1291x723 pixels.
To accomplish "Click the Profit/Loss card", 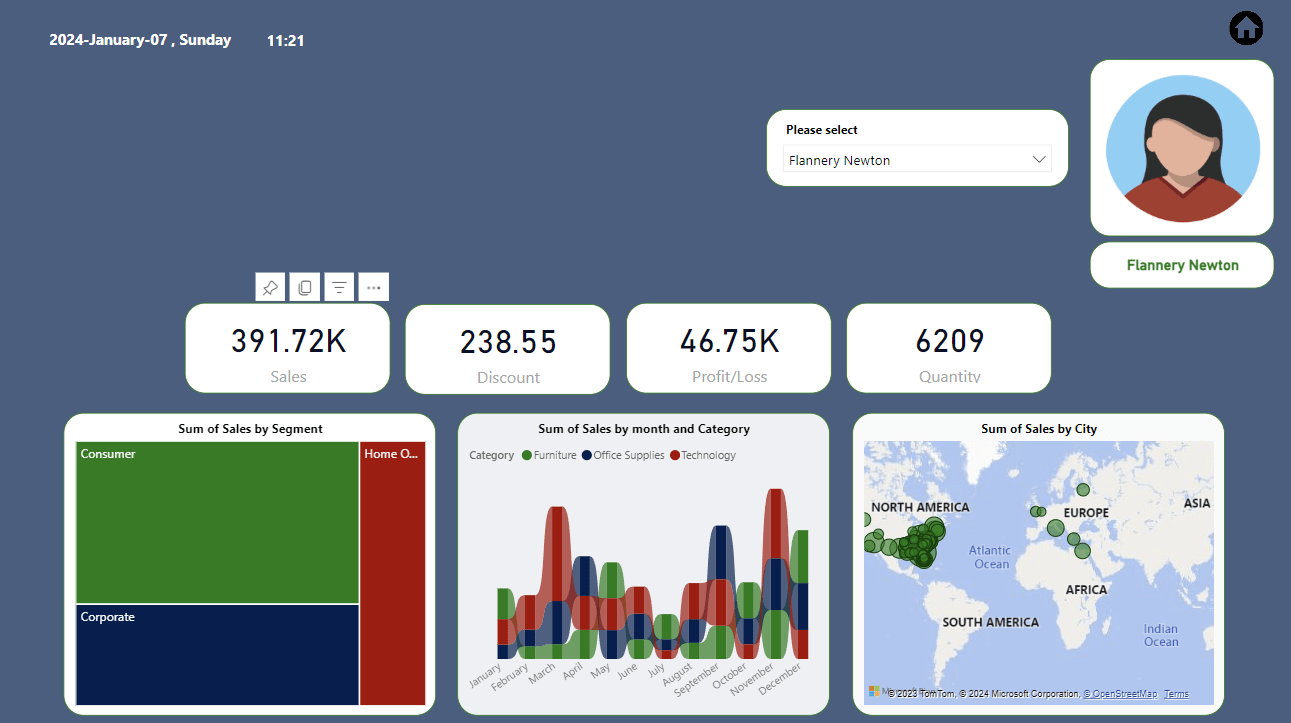I will pyautogui.click(x=728, y=348).
